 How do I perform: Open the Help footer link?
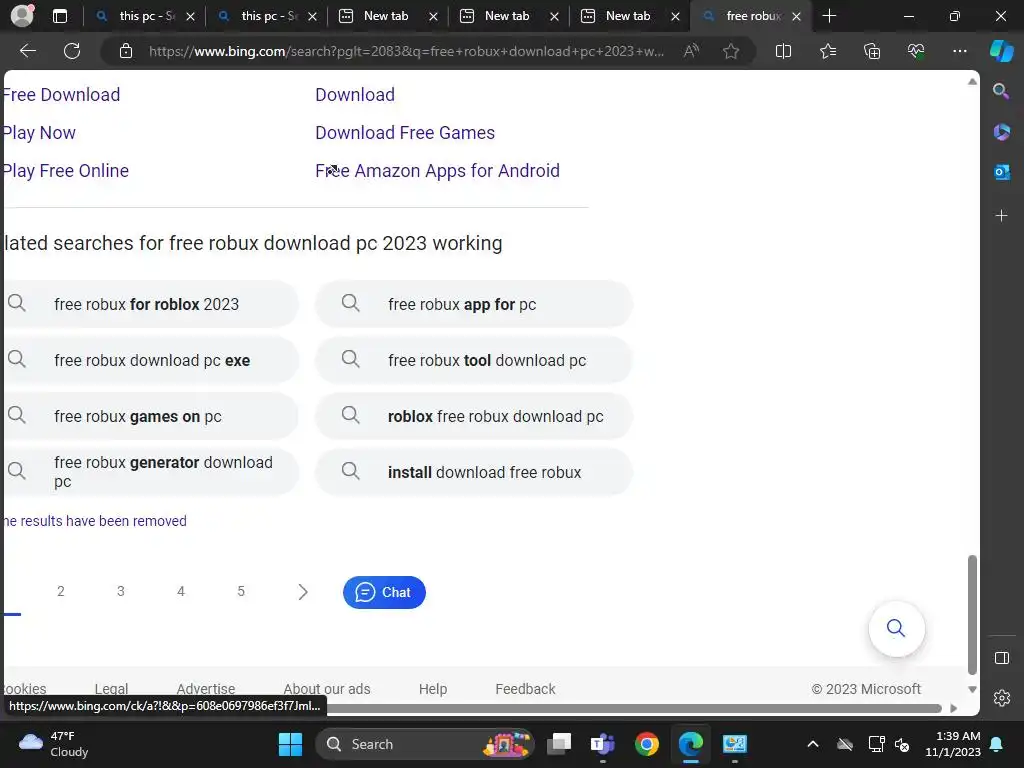pyautogui.click(x=433, y=689)
